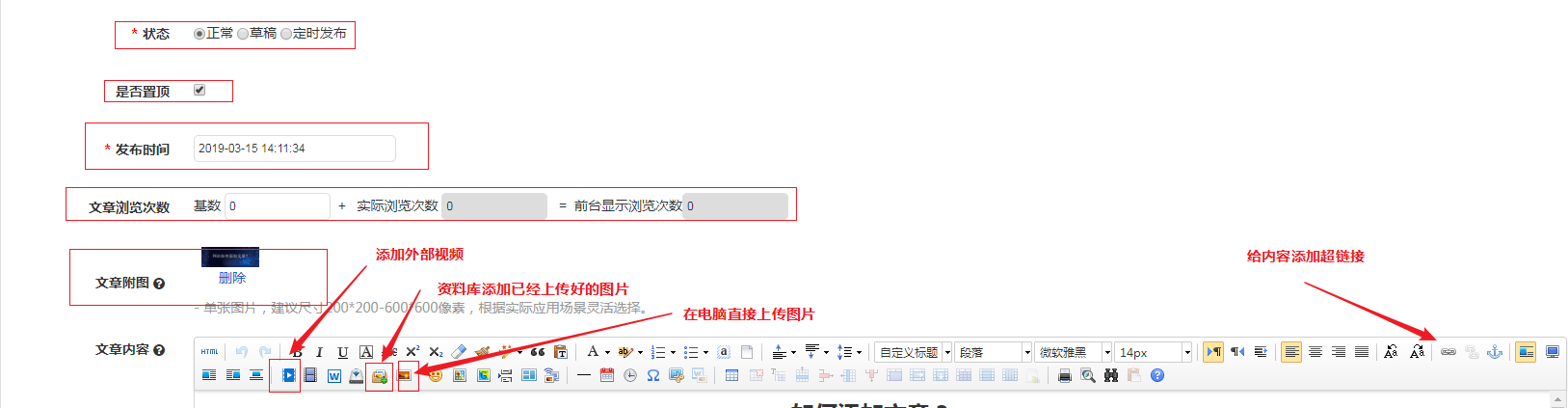Viewport: 1568px width, 408px height.
Task: Clear the document with blank page icon
Action: pyautogui.click(x=747, y=352)
